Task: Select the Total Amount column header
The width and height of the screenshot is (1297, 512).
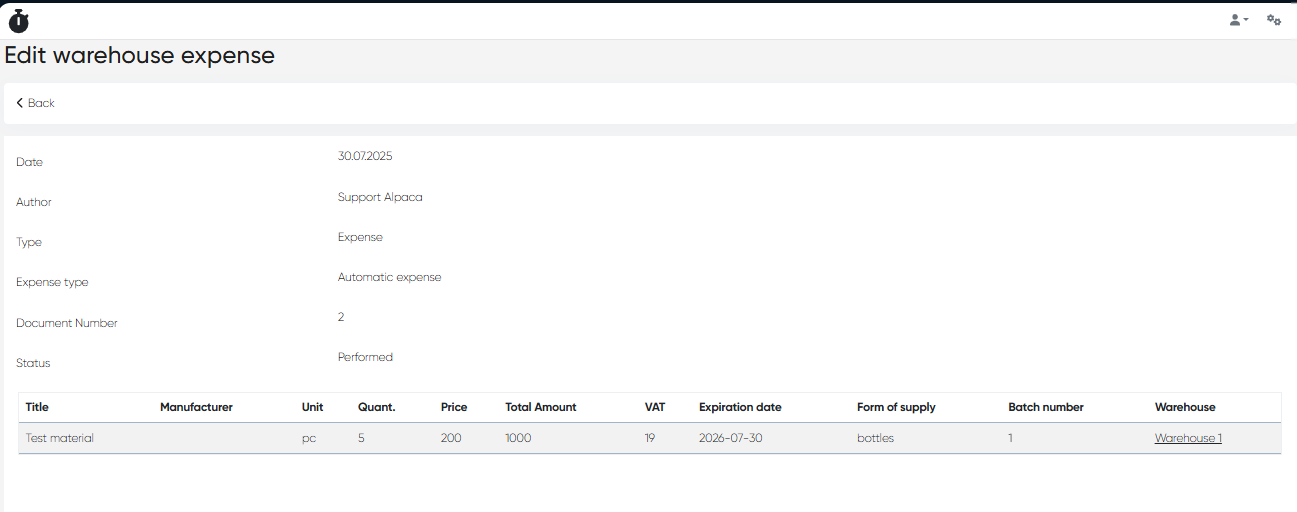Action: point(540,407)
